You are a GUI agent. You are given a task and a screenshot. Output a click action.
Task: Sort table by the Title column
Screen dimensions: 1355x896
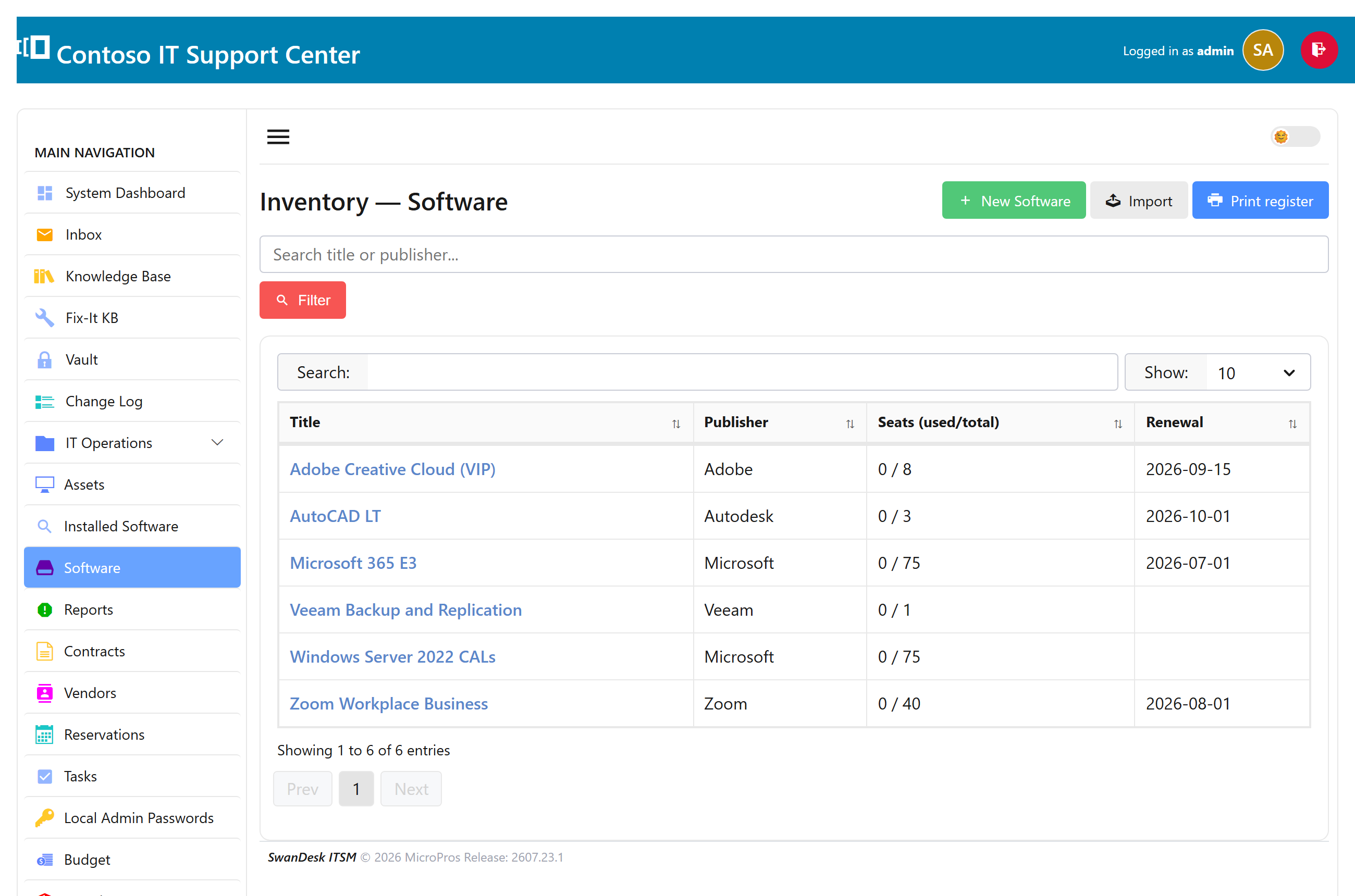pos(485,423)
